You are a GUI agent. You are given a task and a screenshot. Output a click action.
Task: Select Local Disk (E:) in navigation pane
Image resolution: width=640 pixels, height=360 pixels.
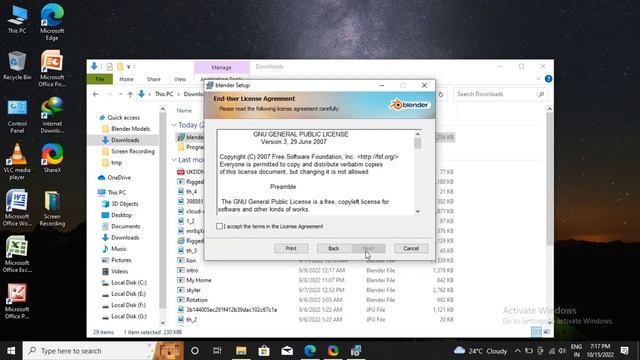click(129, 293)
